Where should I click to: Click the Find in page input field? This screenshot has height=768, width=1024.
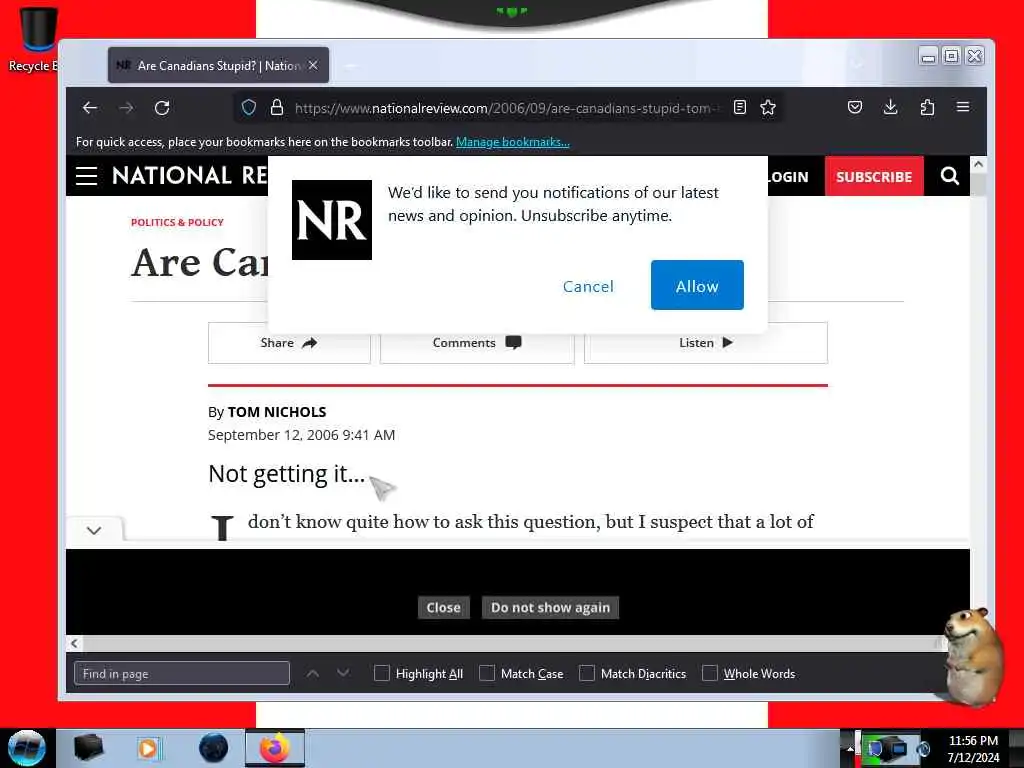coord(182,673)
